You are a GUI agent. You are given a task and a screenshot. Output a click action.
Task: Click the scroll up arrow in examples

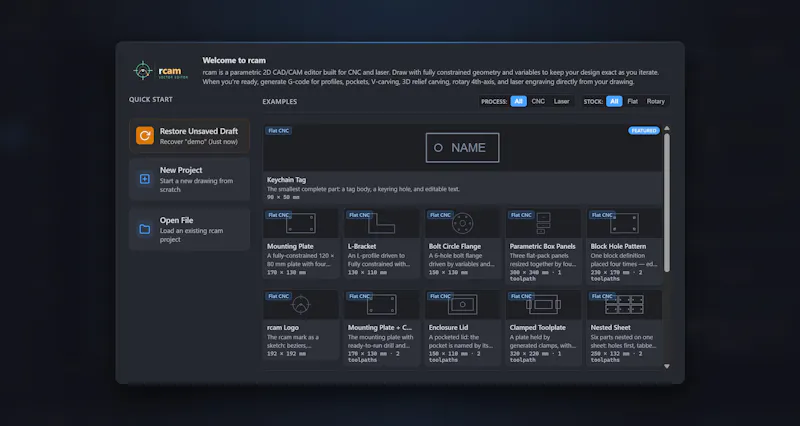click(666, 129)
